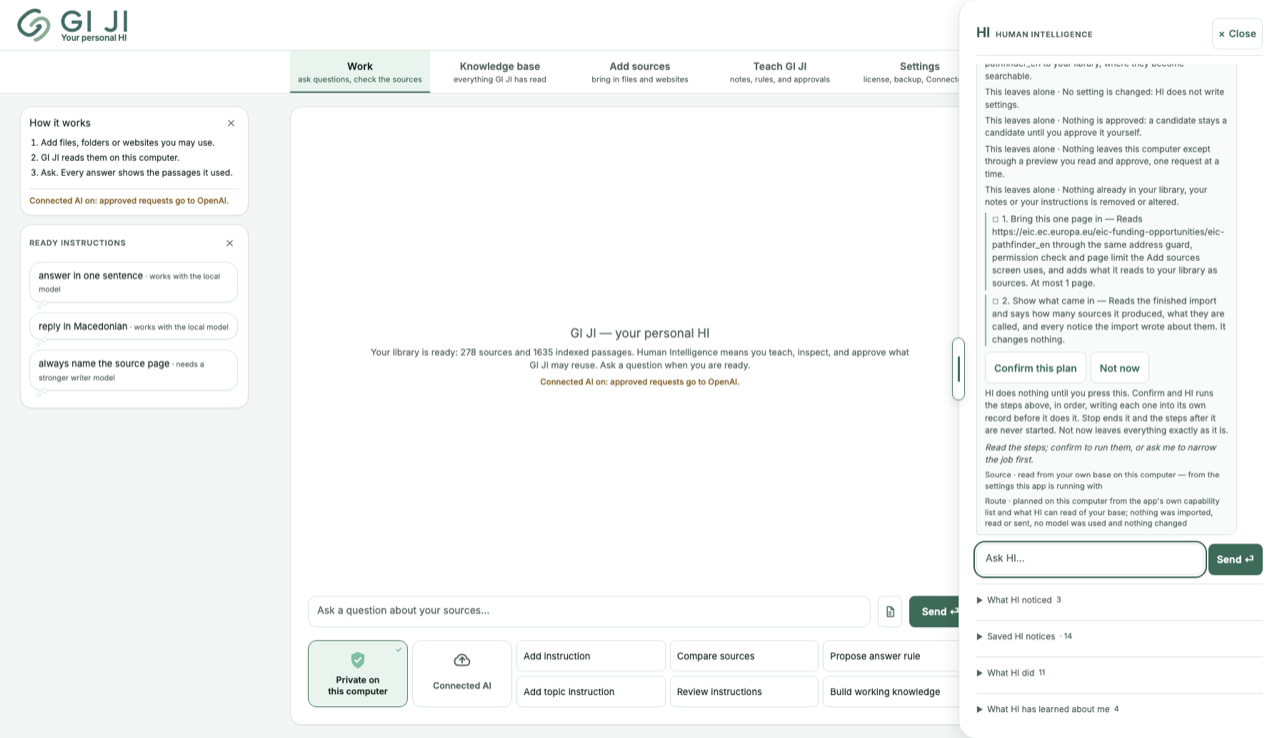The height and width of the screenshot is (738, 1280).
Task: Click the GI JI logo icon
Action: [34, 25]
